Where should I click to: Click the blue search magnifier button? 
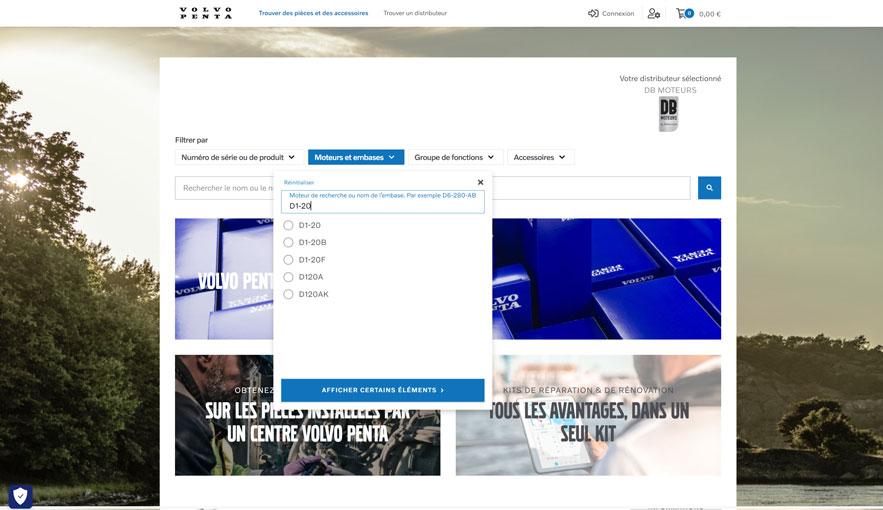(x=709, y=188)
